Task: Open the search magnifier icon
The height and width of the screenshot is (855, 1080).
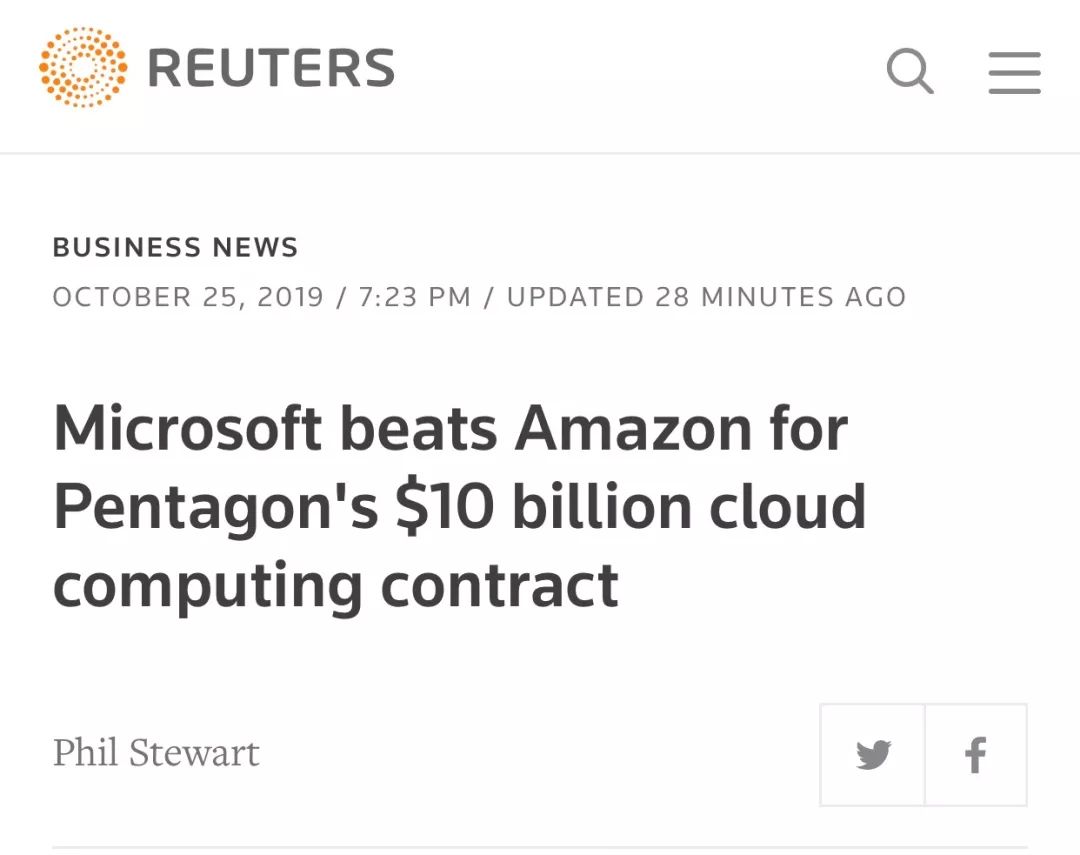Action: tap(910, 71)
